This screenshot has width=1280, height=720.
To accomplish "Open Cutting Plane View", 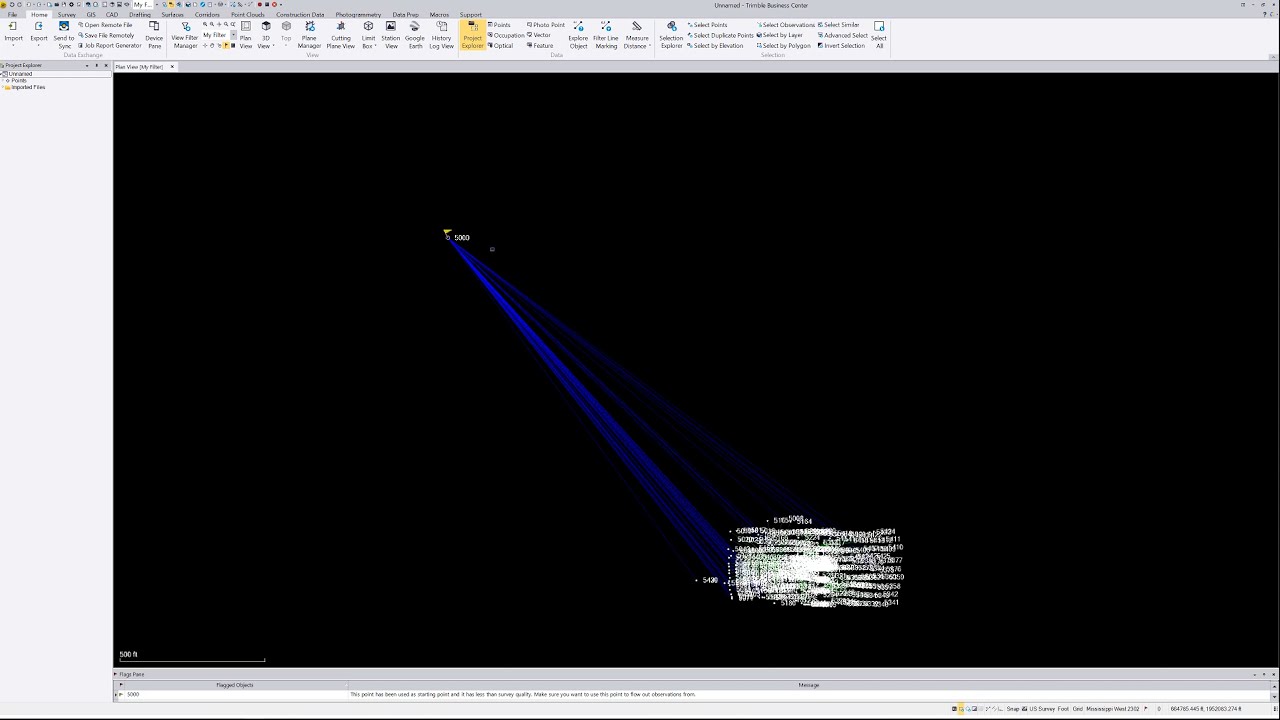I will 341,34.
